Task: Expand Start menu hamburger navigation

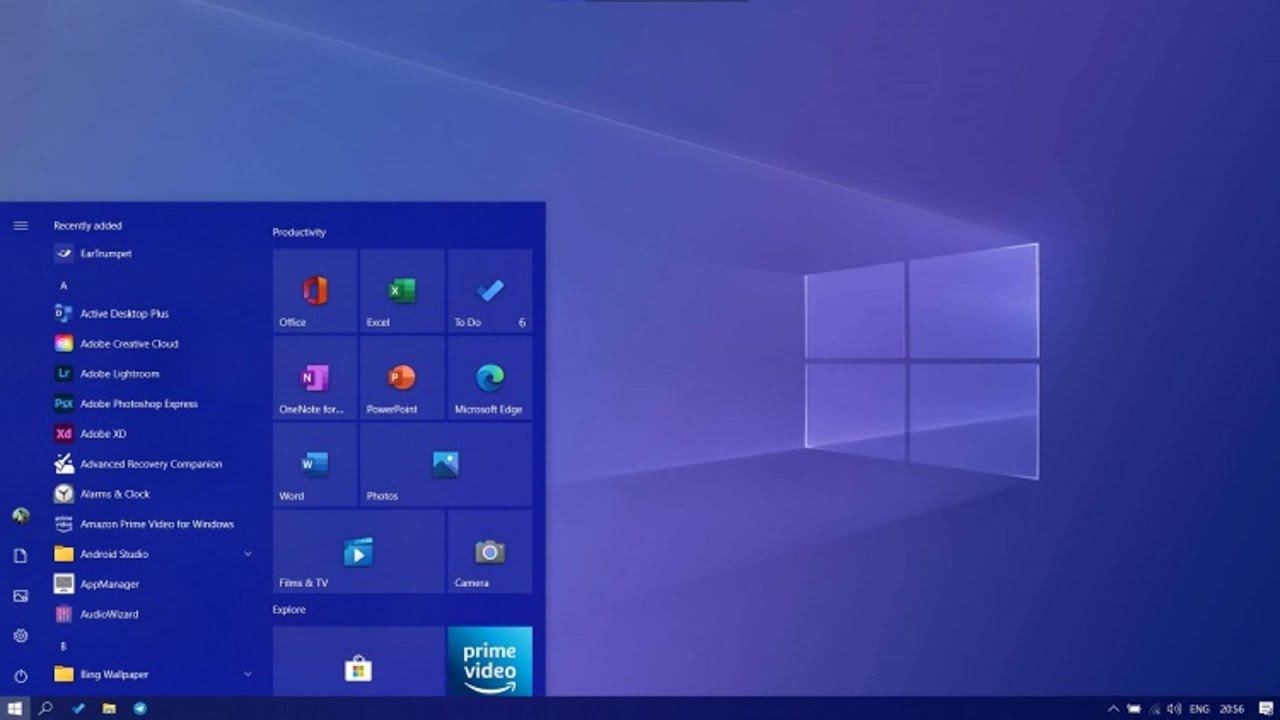Action: click(x=20, y=226)
